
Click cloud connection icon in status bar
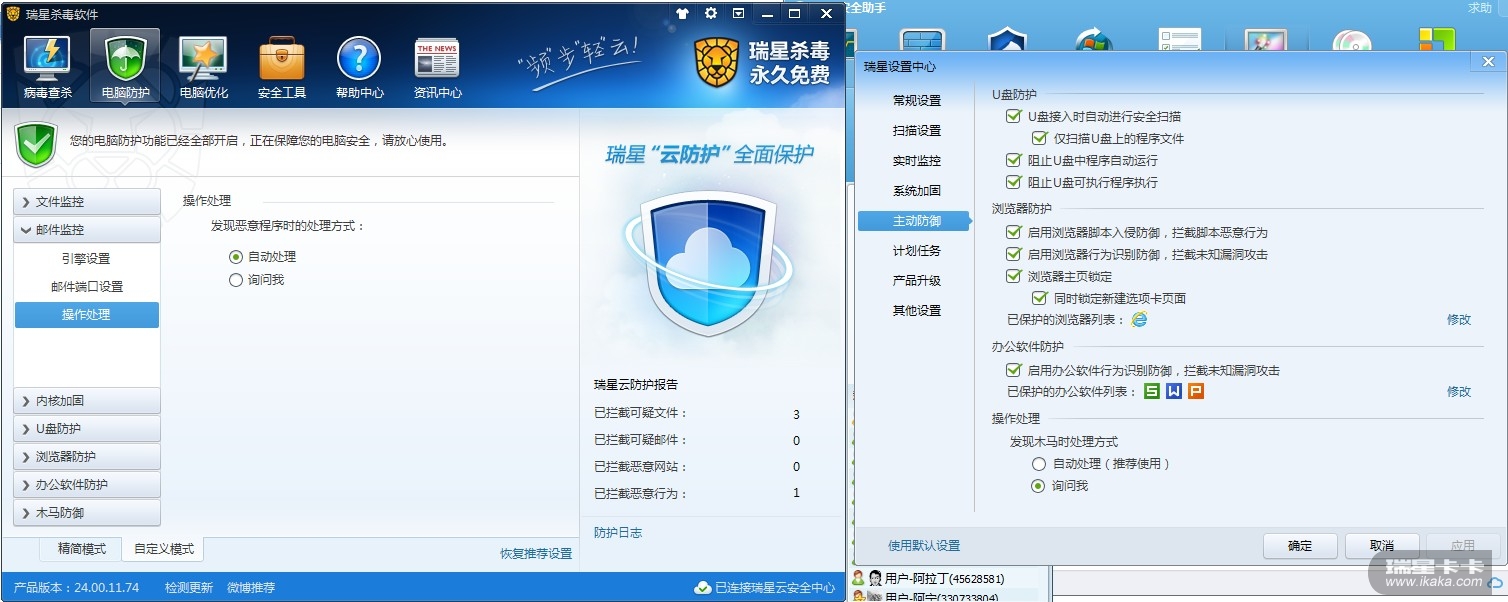tap(703, 587)
